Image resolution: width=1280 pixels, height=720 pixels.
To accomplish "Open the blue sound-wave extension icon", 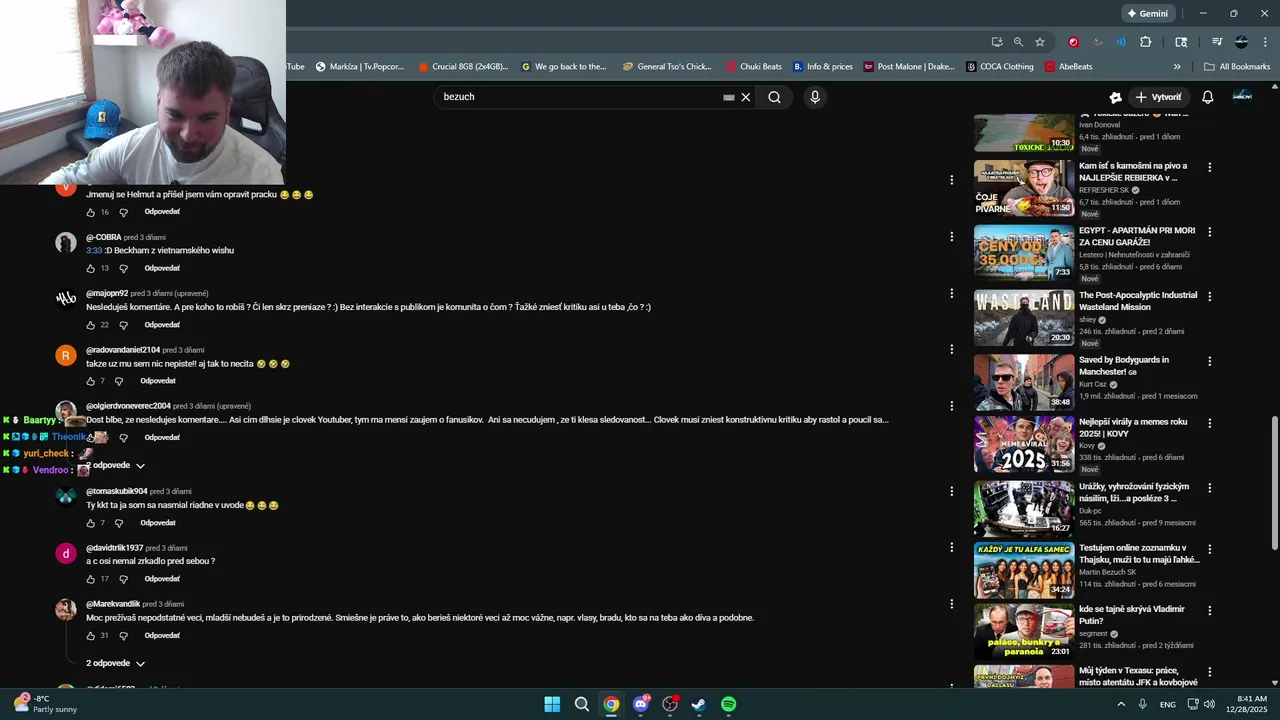I will [1121, 42].
